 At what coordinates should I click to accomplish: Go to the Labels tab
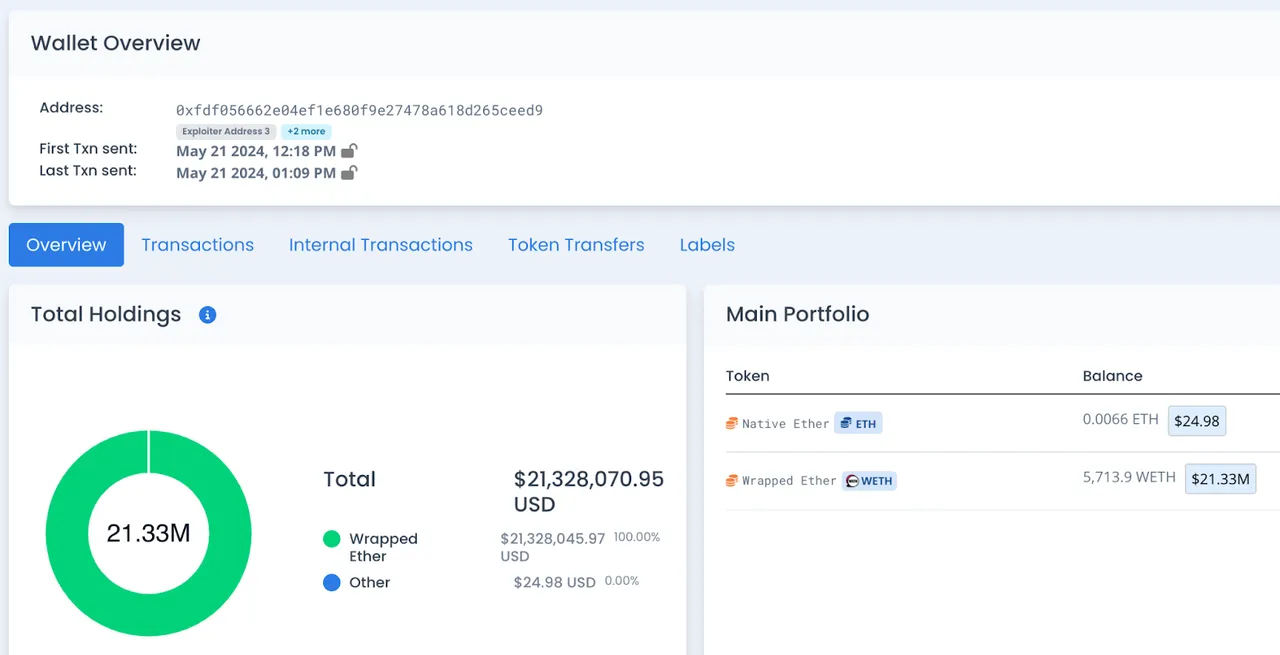tap(707, 245)
